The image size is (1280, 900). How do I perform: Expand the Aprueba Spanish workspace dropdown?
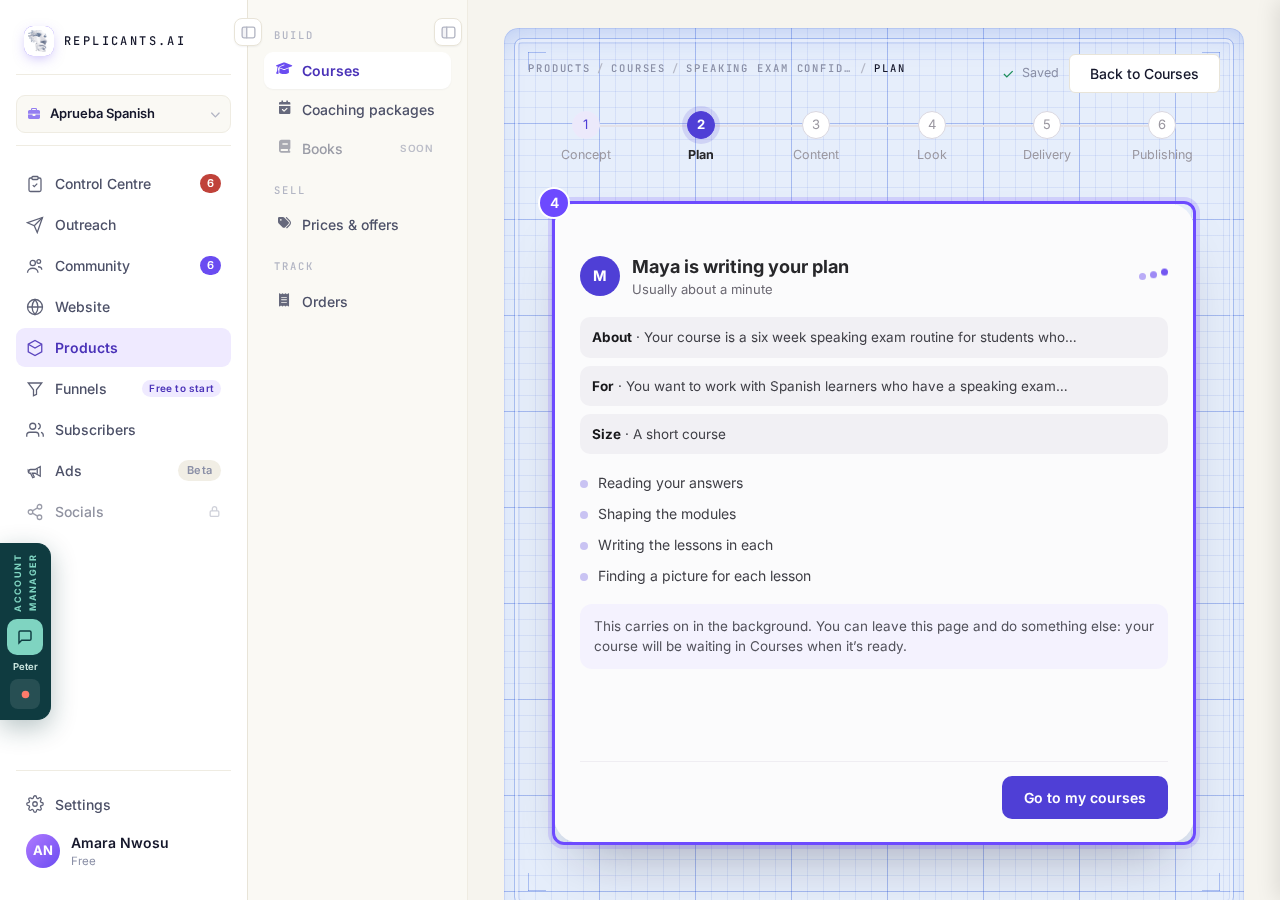coord(123,114)
